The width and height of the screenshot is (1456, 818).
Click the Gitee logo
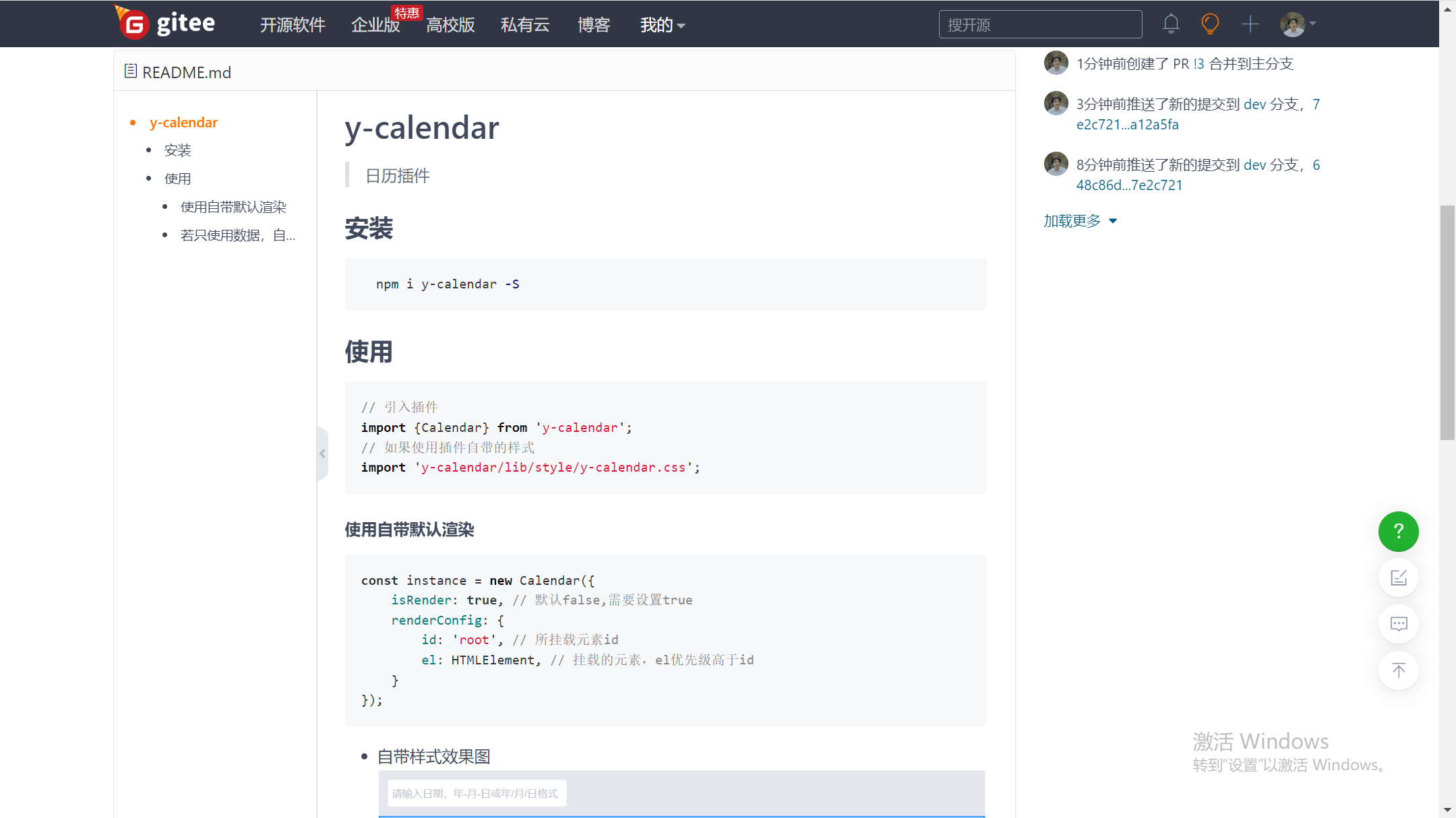point(165,24)
